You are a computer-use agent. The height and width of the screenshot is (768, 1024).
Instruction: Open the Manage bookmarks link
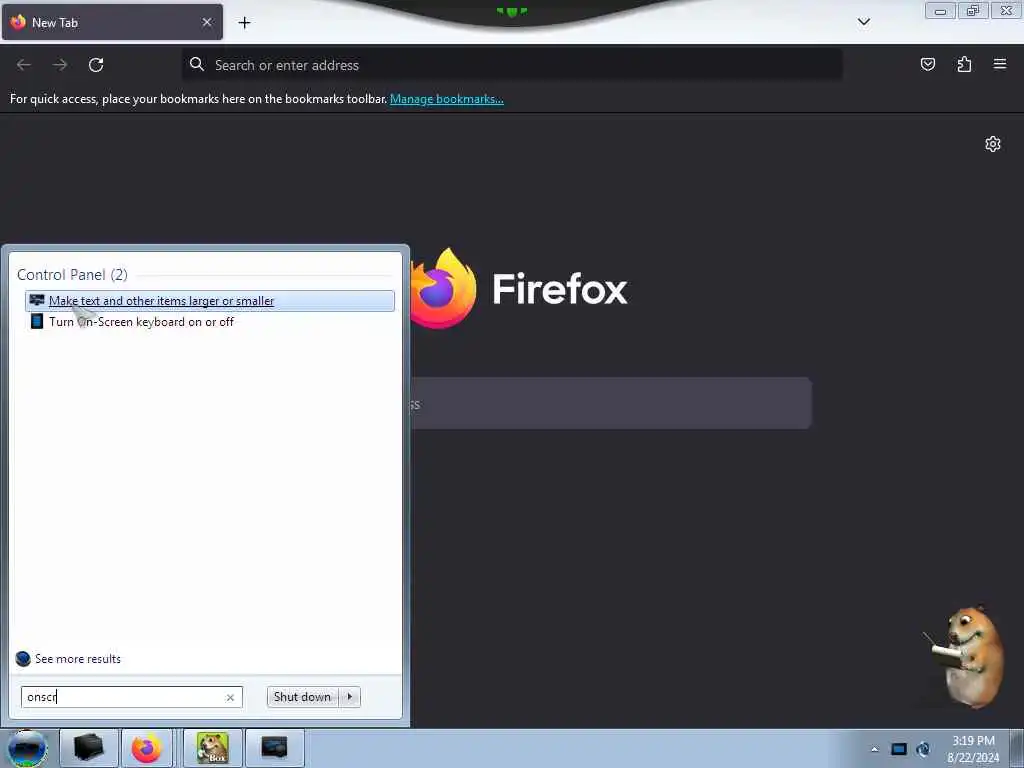(447, 99)
